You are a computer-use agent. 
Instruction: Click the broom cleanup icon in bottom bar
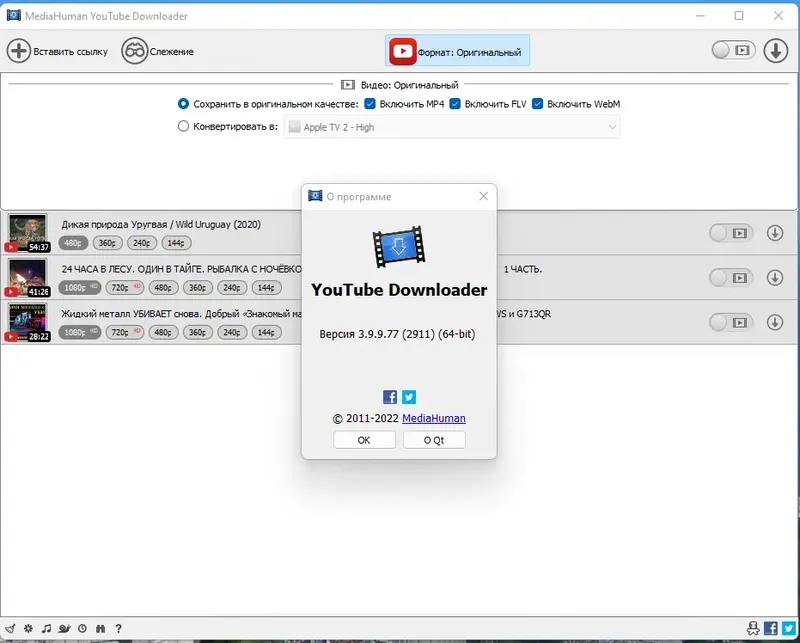[10, 628]
